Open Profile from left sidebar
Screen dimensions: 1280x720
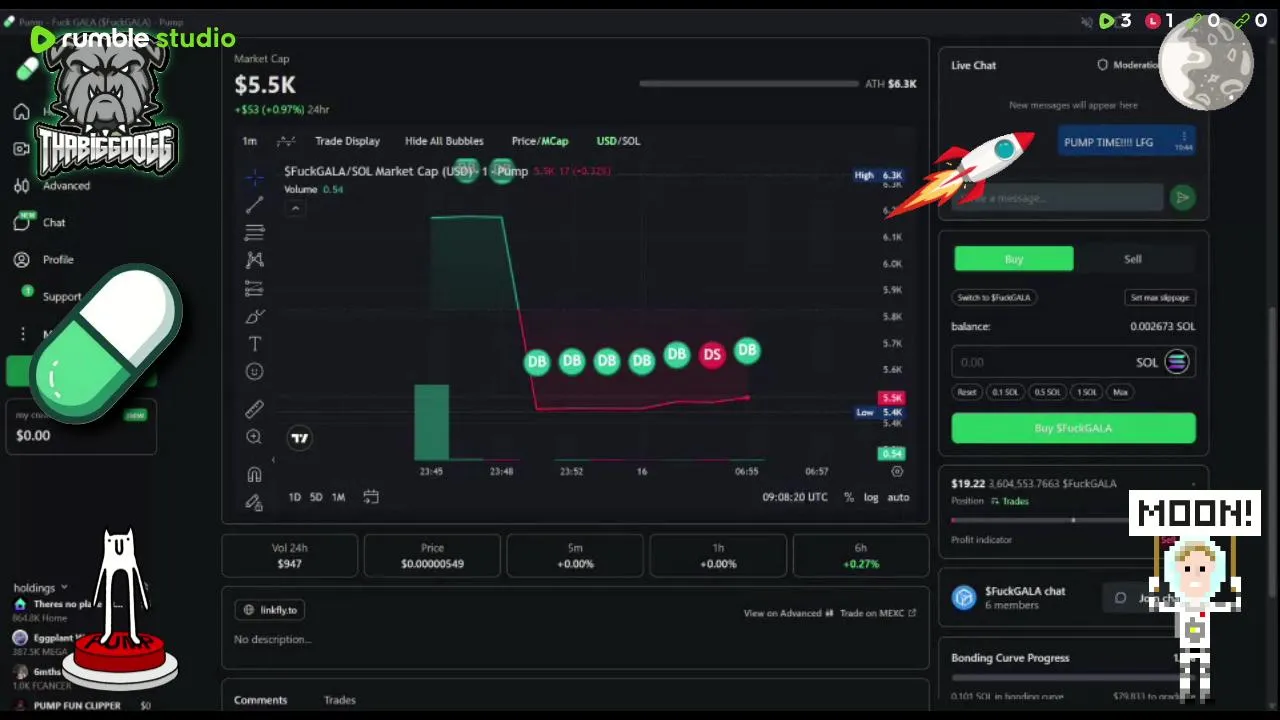tap(43, 260)
